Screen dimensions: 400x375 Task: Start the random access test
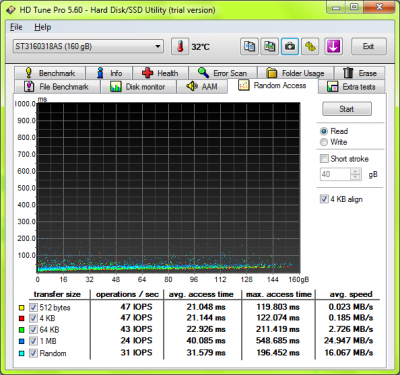(347, 109)
